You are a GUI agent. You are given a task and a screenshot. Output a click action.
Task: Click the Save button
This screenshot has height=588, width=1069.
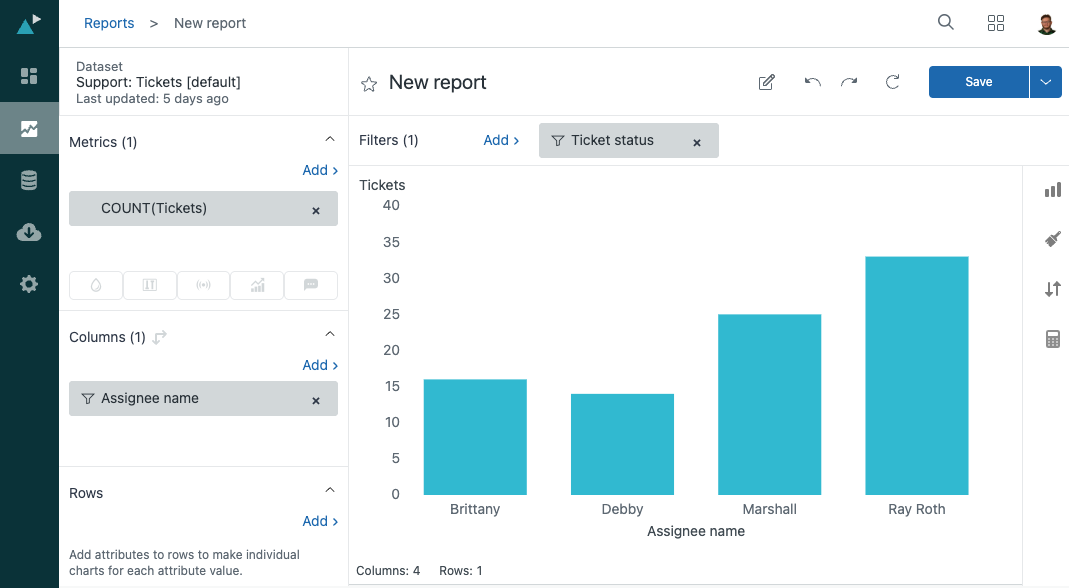click(x=978, y=82)
